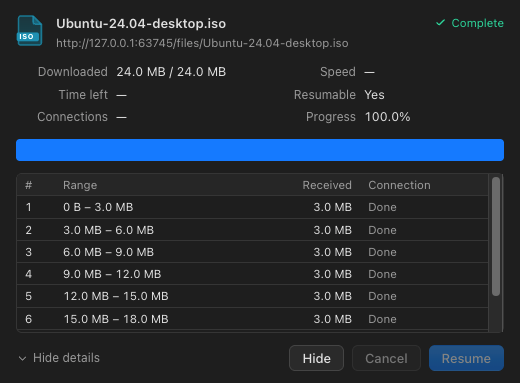520x383 pixels.
Task: Click the Range column header
Action: [x=80, y=185]
